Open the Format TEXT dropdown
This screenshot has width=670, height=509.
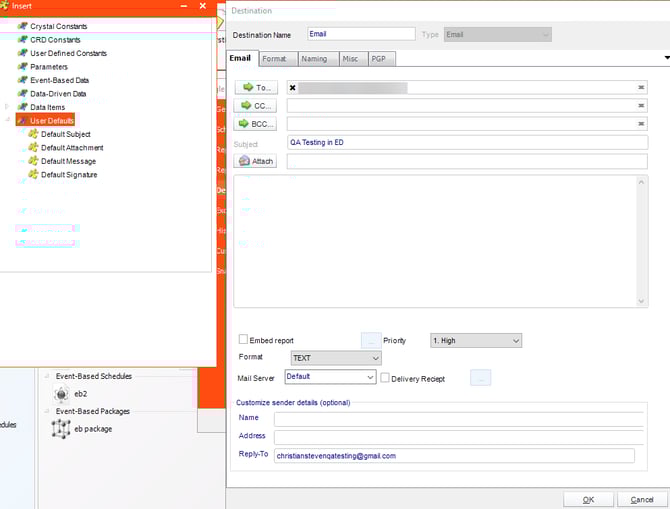(335, 358)
